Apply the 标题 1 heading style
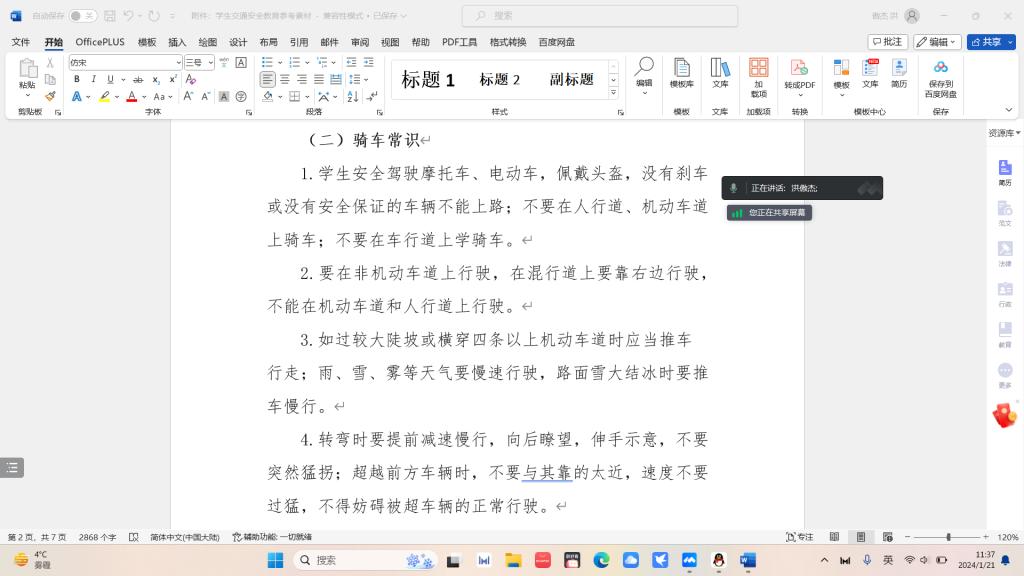1024x576 pixels. (428, 80)
